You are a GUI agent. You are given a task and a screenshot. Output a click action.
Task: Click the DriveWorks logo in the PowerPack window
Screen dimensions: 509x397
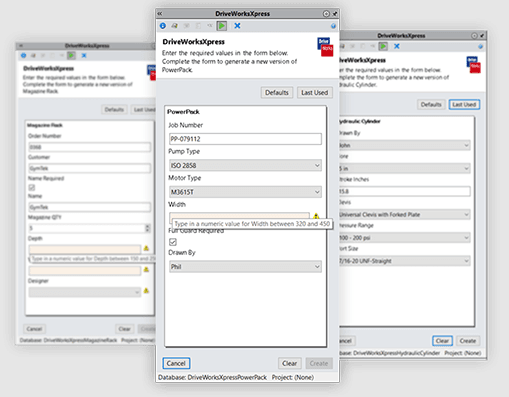325,47
